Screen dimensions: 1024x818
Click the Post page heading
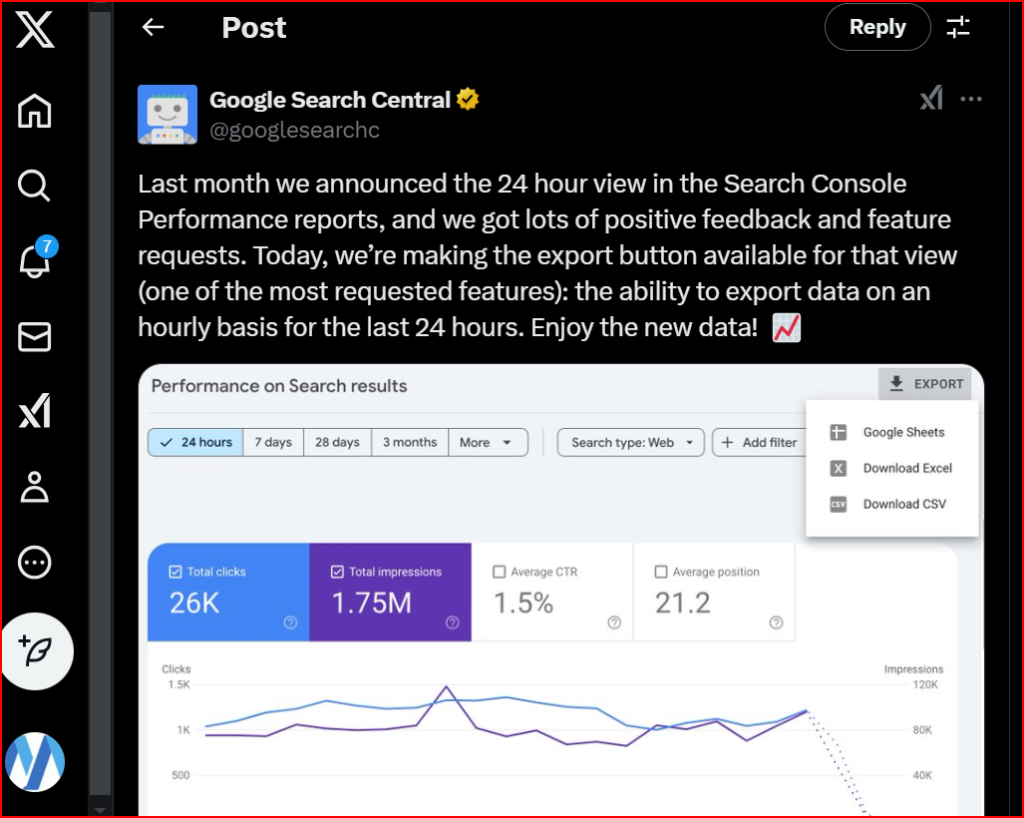click(x=254, y=27)
